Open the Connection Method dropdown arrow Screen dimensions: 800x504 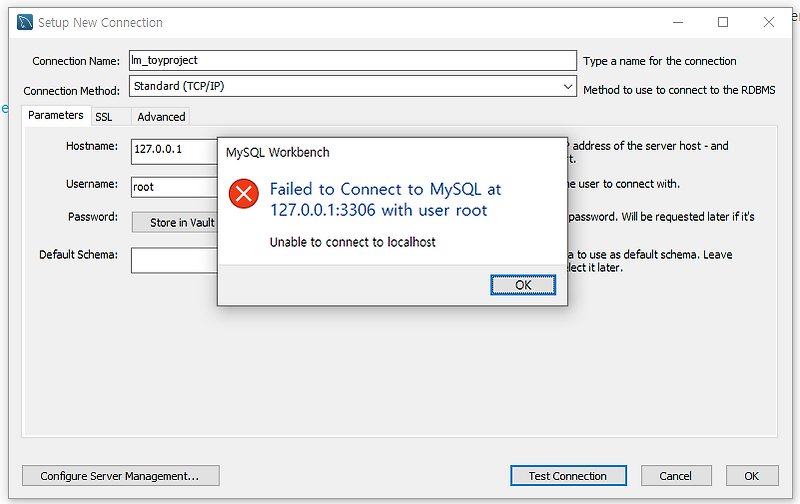click(568, 86)
